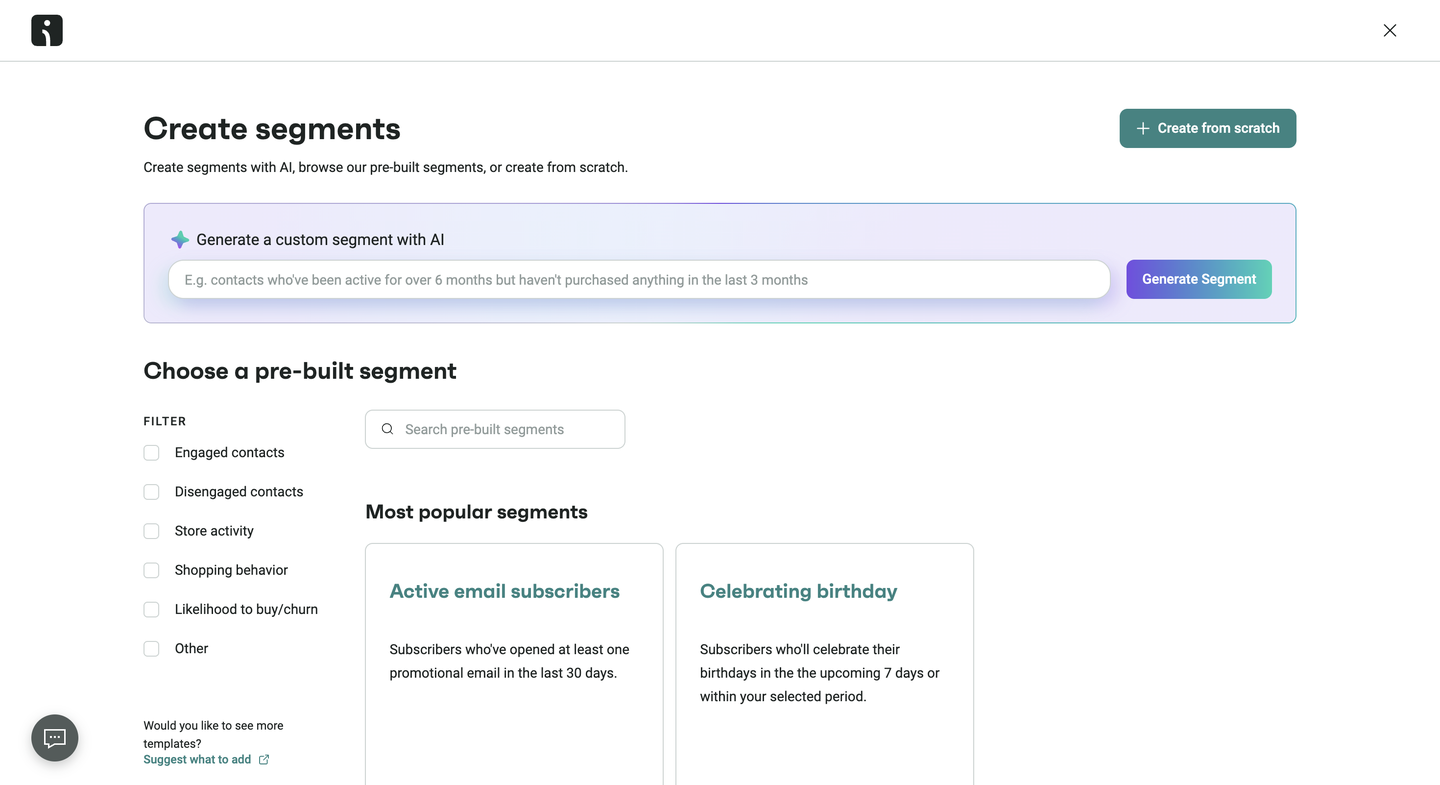This screenshot has width=1440, height=785.
Task: Click Generate a custom segment with AI text
Action: 321,240
